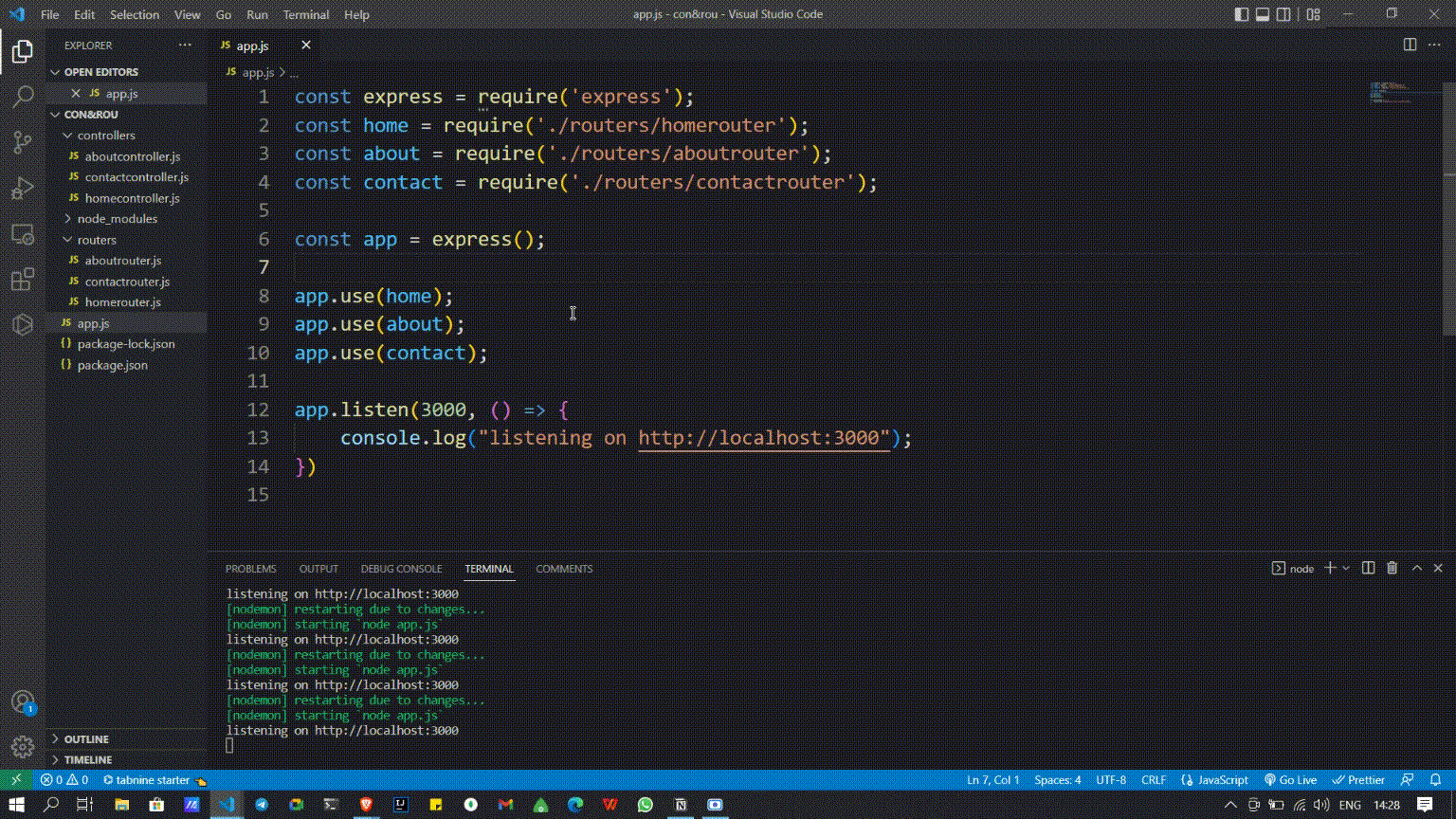Viewport: 1456px width, 819px height.
Task: Open the Remote Explorer view
Action: [x=23, y=233]
